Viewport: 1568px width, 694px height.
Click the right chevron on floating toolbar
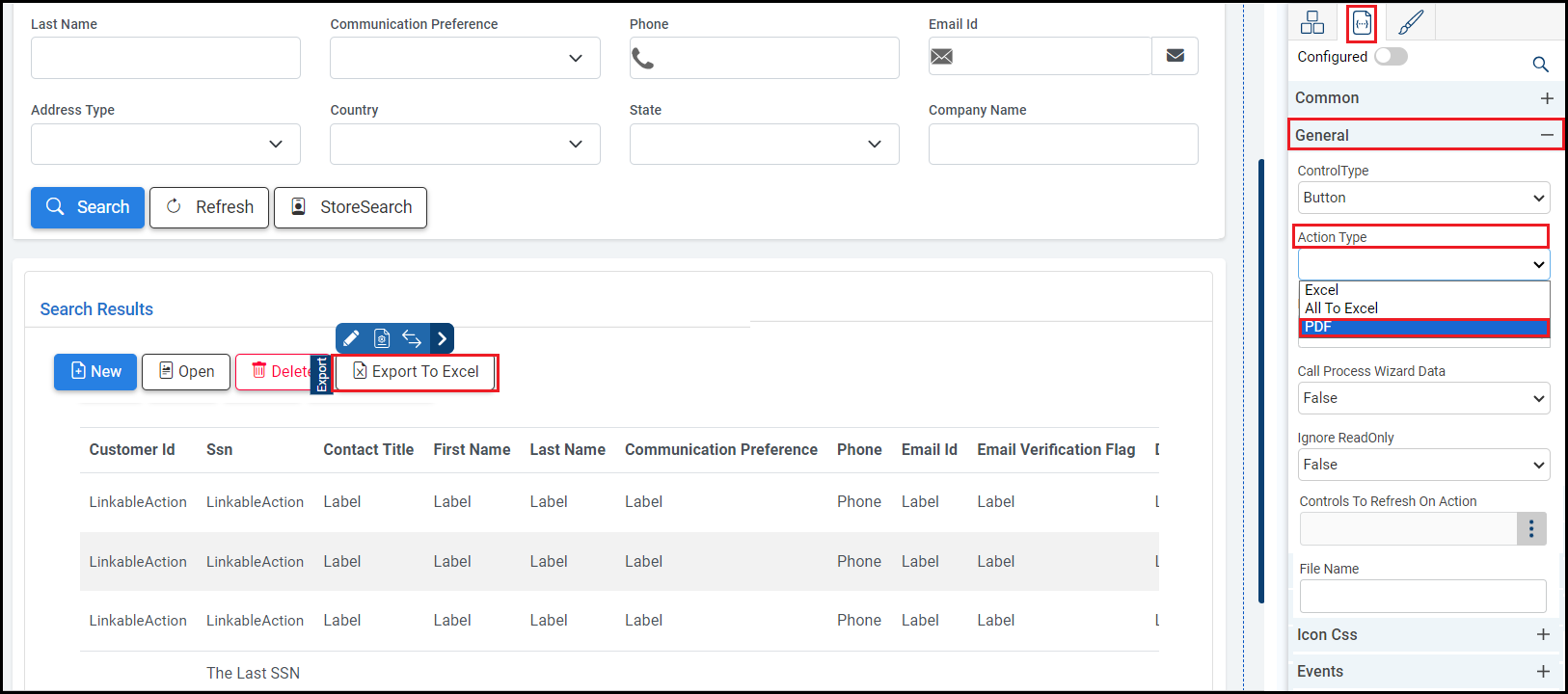coord(442,338)
